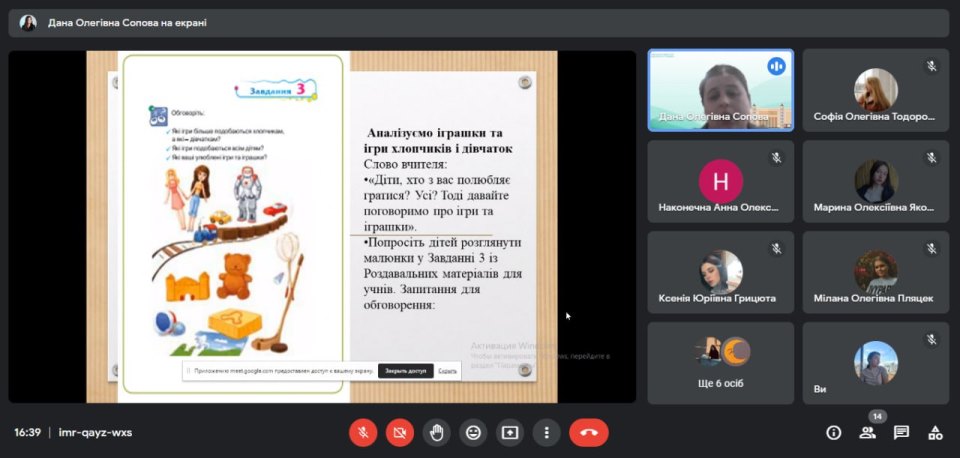Click the pink H avatar circle
Viewport: 960px width, 458px height.
point(721,181)
